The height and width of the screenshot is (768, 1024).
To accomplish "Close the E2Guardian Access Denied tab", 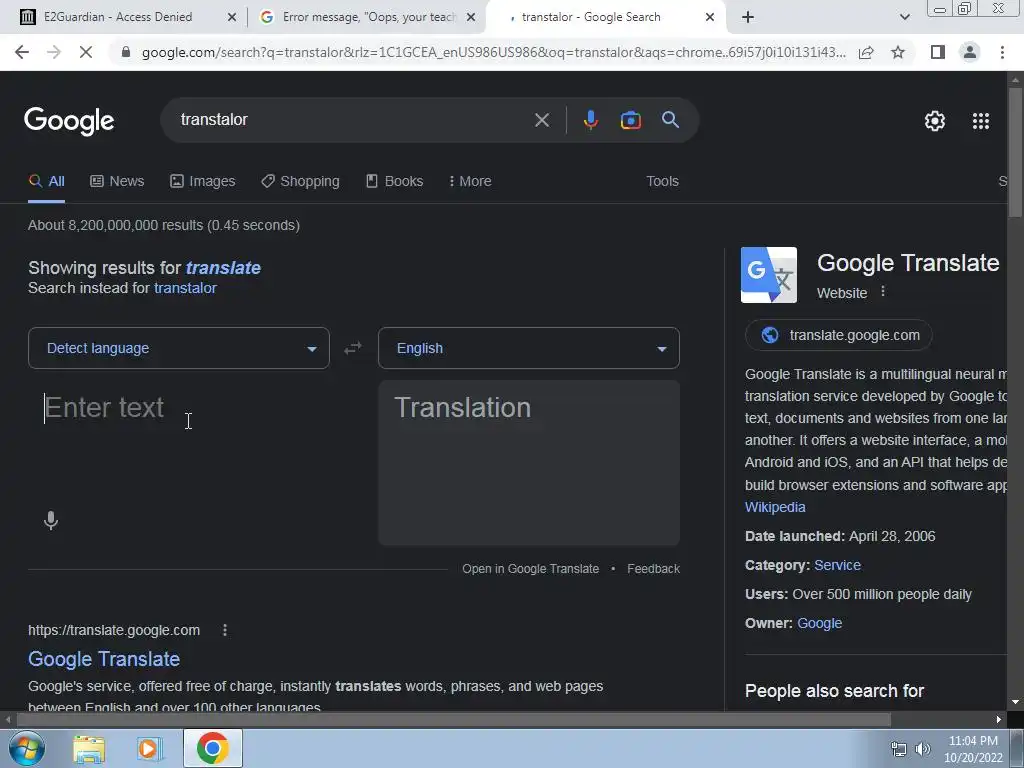I will tap(231, 18).
